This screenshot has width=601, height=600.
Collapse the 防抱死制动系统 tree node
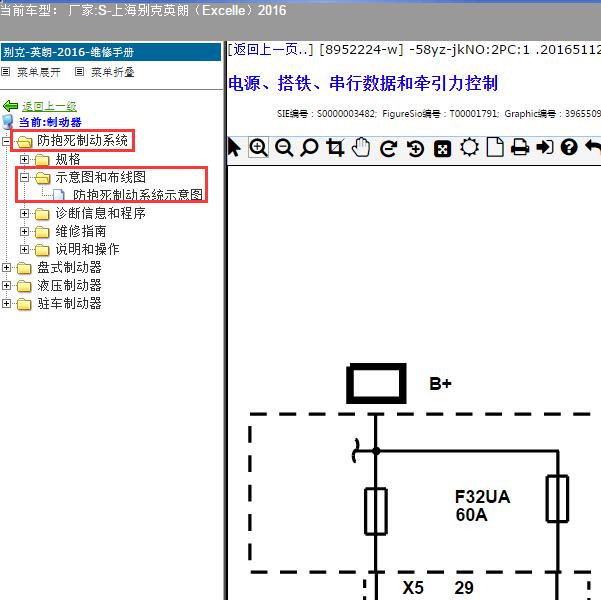point(6,141)
